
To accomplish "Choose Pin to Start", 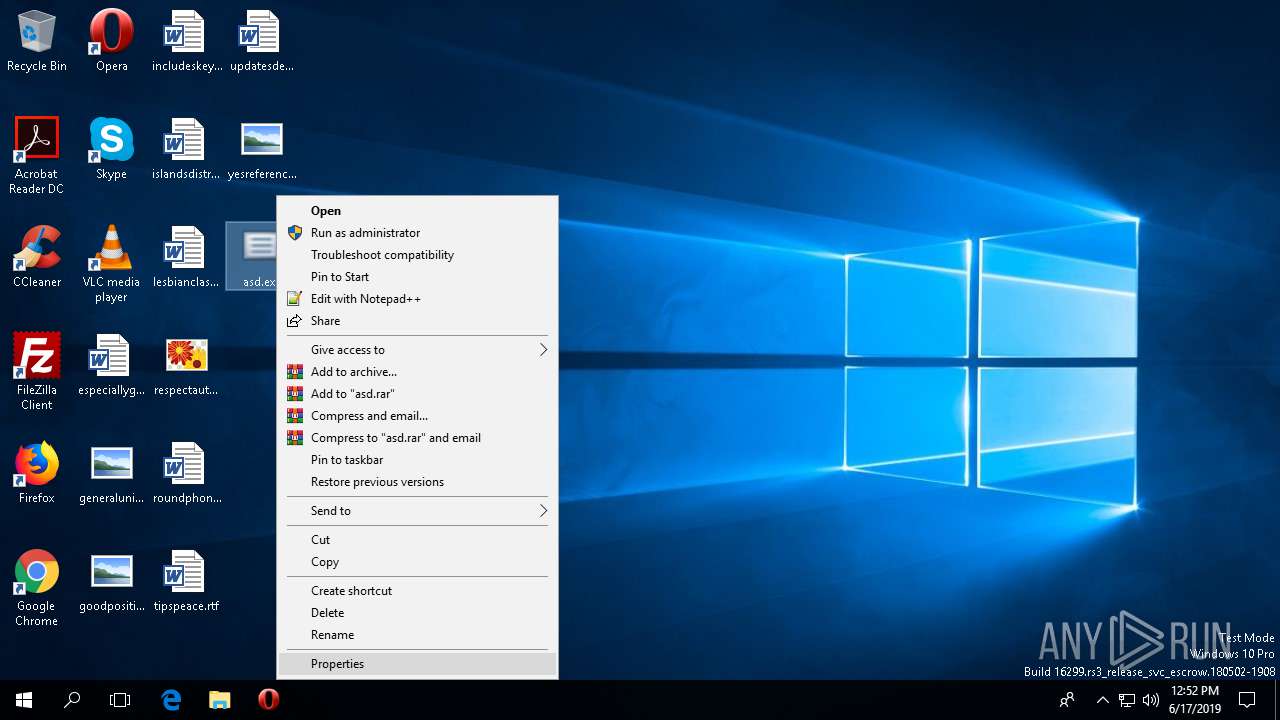I will [x=417, y=277].
